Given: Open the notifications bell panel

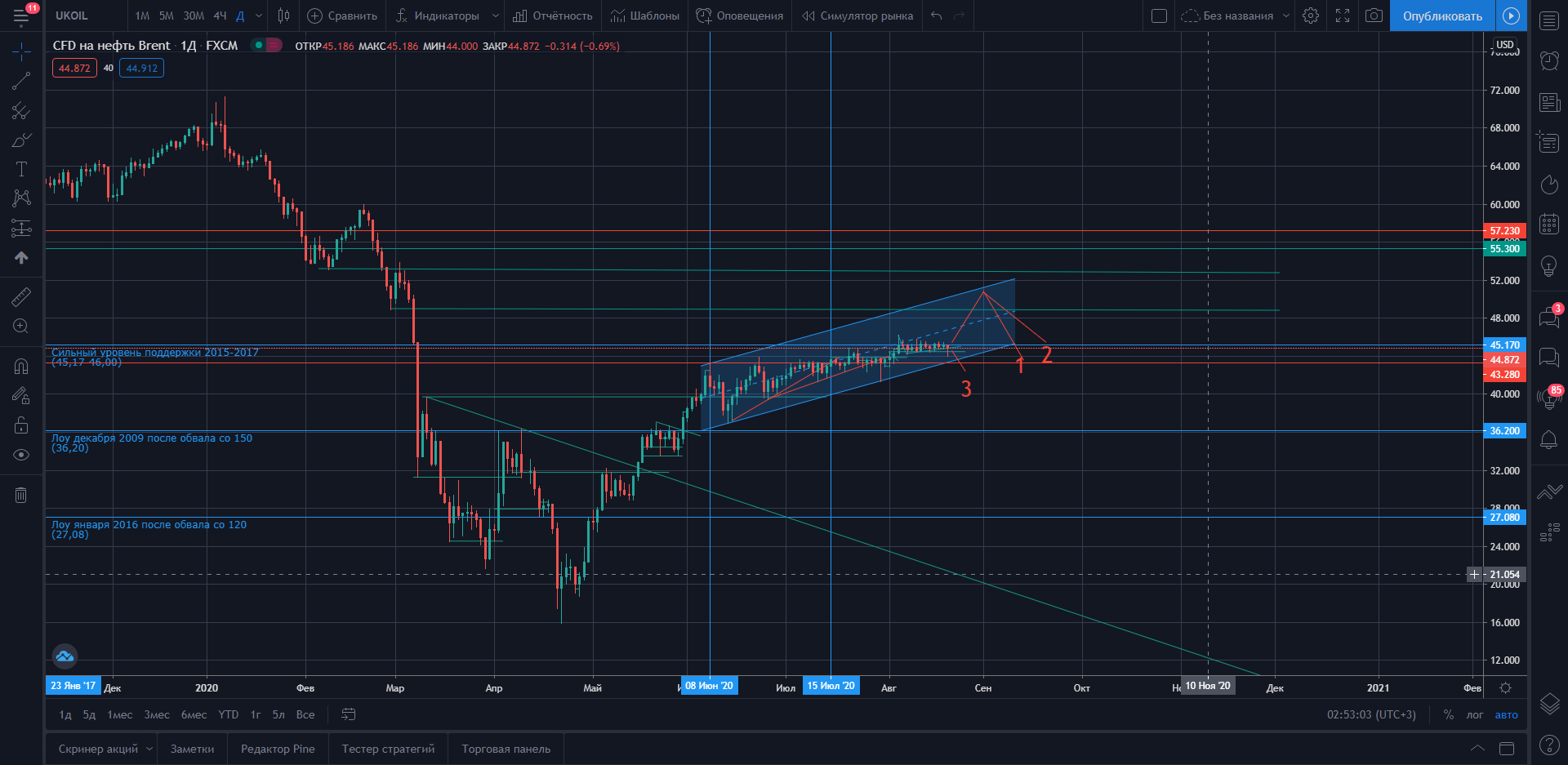Looking at the screenshot, I should tap(1549, 440).
